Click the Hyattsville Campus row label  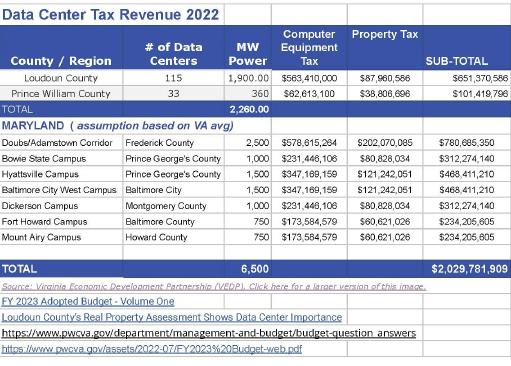pyautogui.click(x=61, y=174)
